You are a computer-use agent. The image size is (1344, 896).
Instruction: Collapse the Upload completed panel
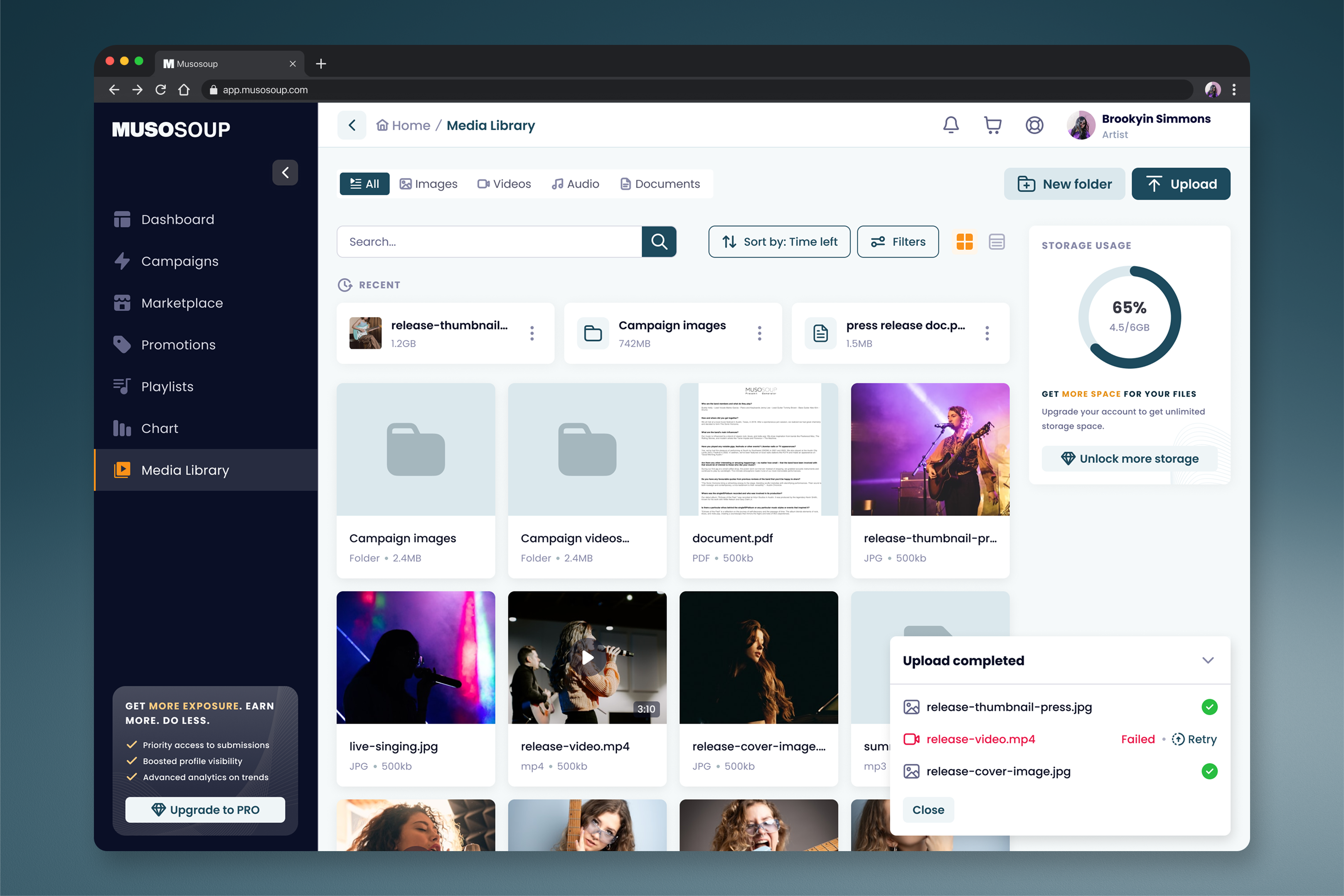[1207, 660]
